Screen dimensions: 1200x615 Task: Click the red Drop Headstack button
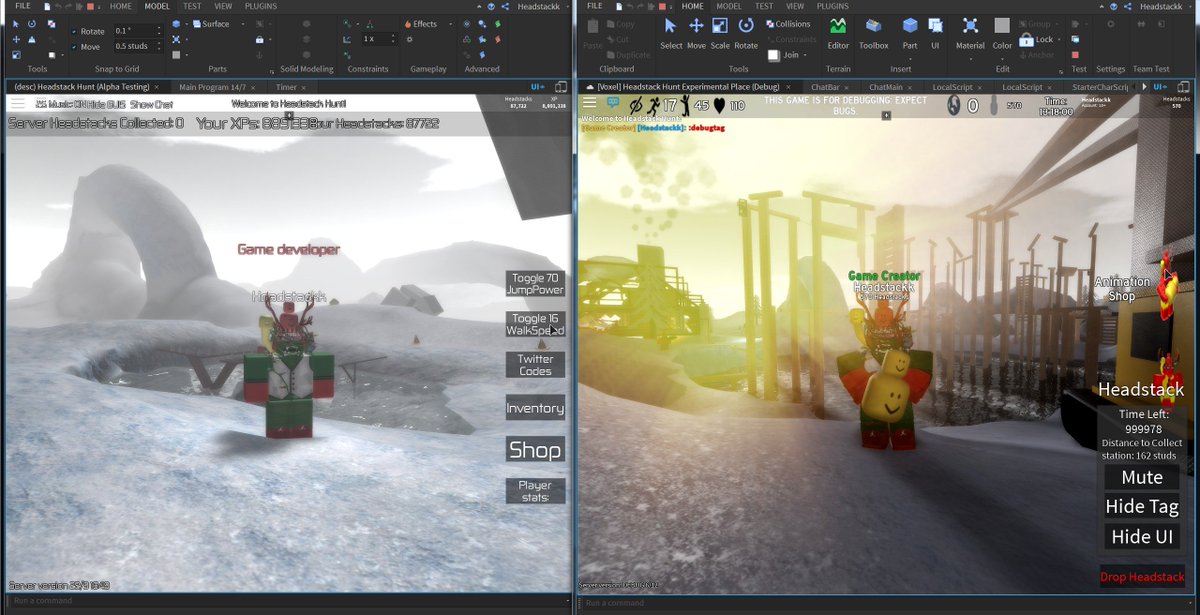(1142, 577)
